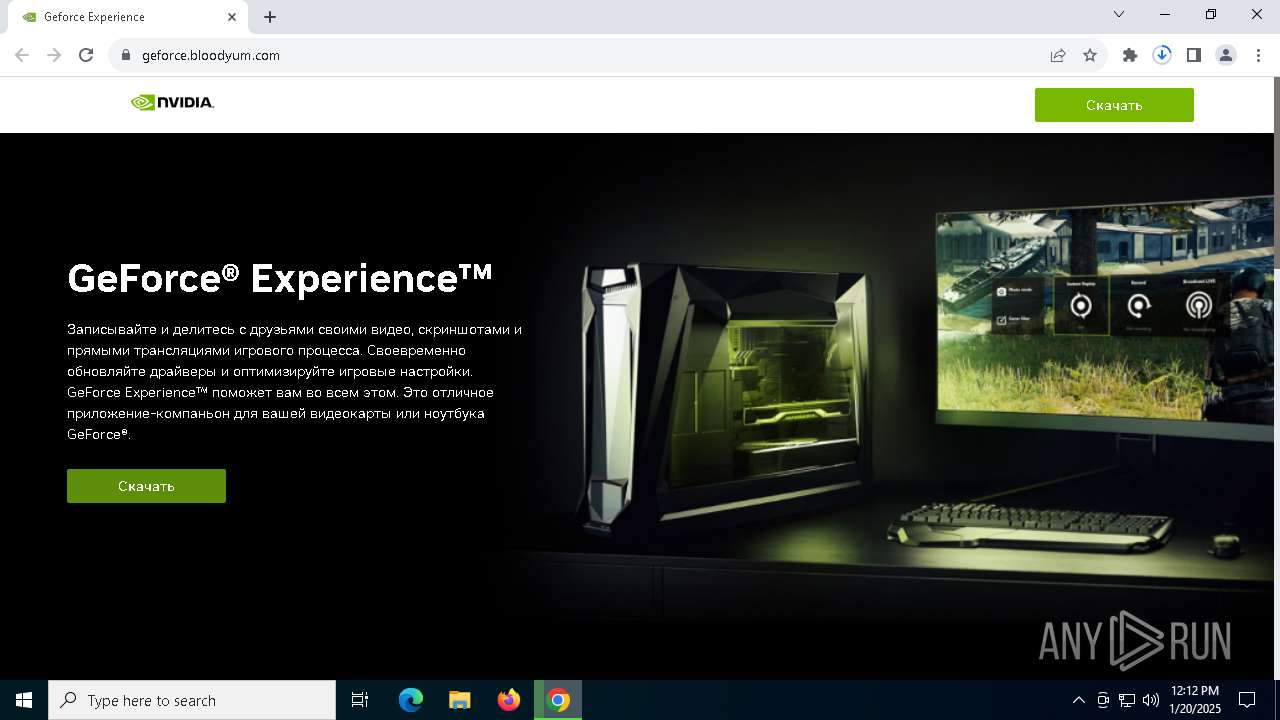This screenshot has width=1280, height=720.
Task: Reload the page with the refresh icon
Action: (86, 56)
